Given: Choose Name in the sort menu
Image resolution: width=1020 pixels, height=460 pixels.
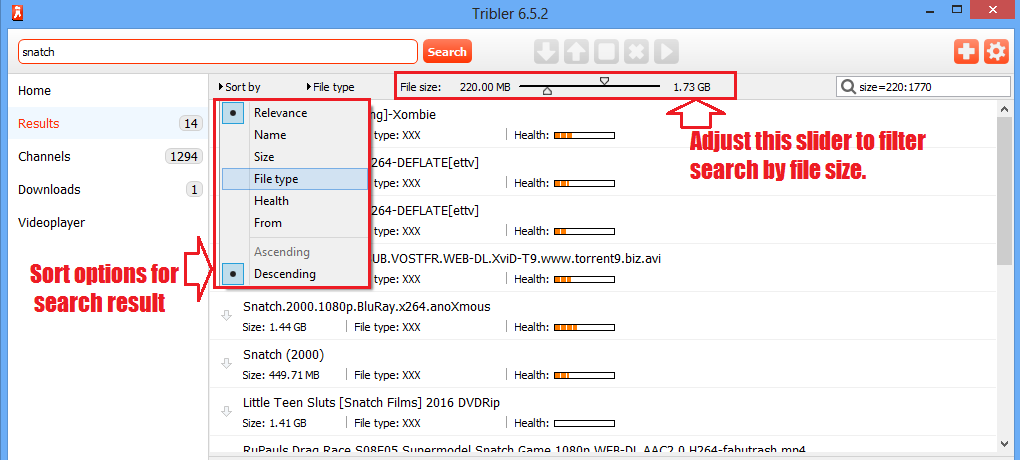Looking at the screenshot, I should tap(270, 135).
